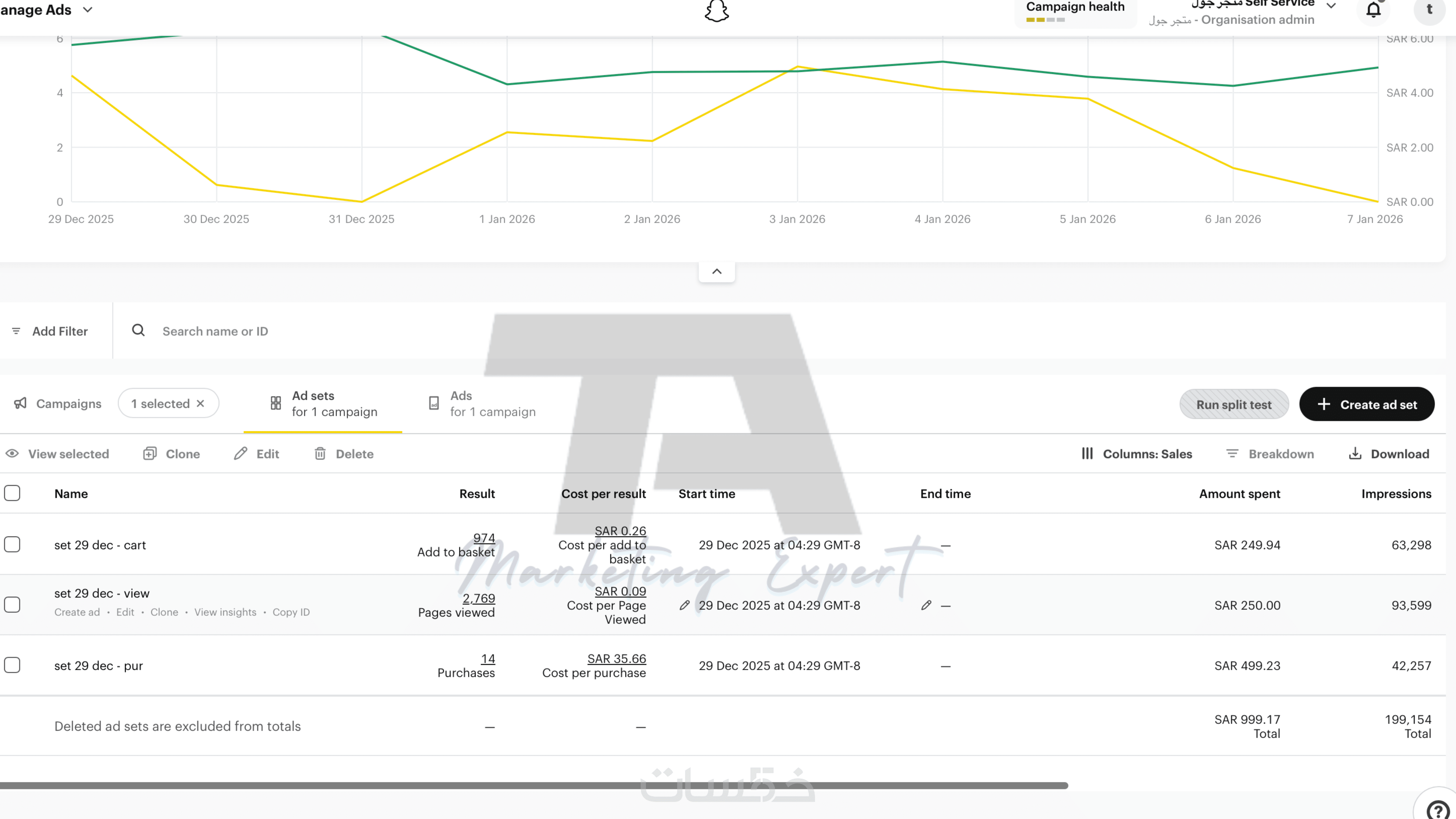1456x819 pixels.
Task: Delete the selected ad set
Action: [344, 454]
